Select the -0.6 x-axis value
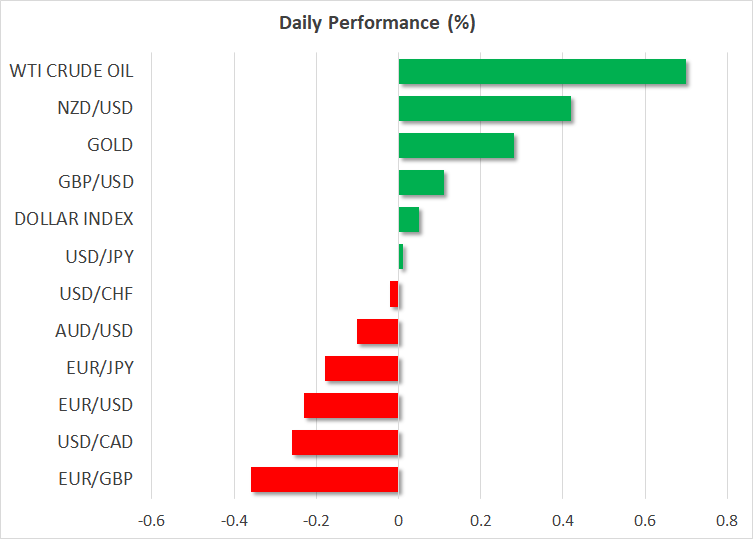The width and height of the screenshot is (753, 539). [x=150, y=521]
